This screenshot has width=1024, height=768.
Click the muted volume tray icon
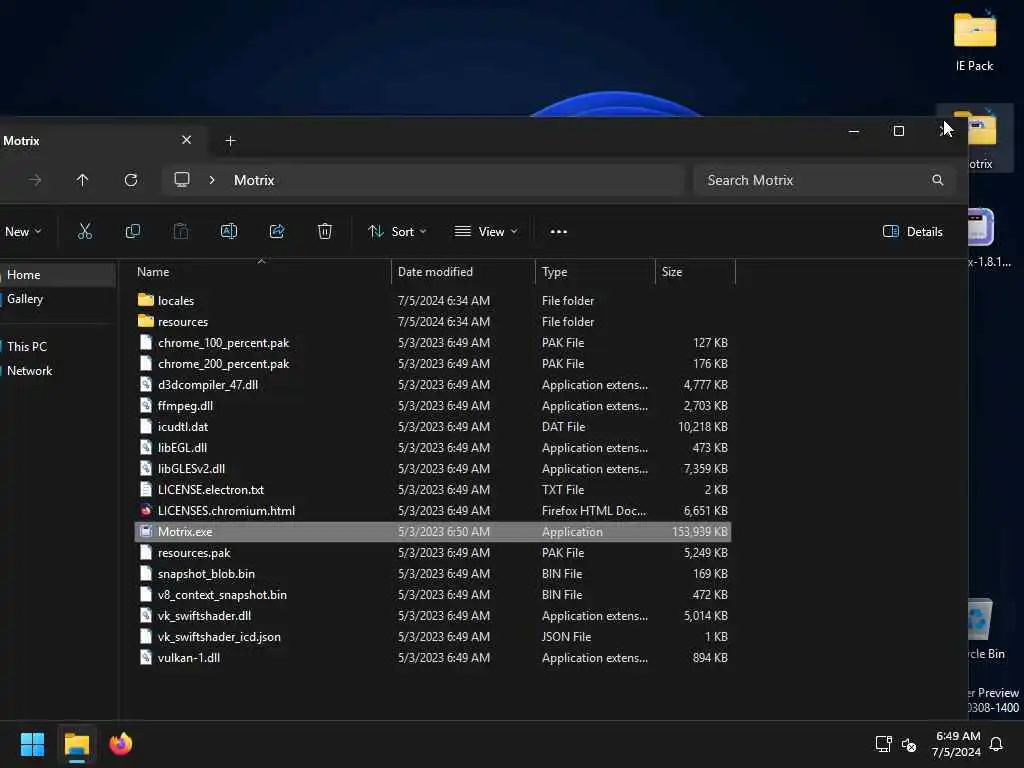tap(909, 744)
